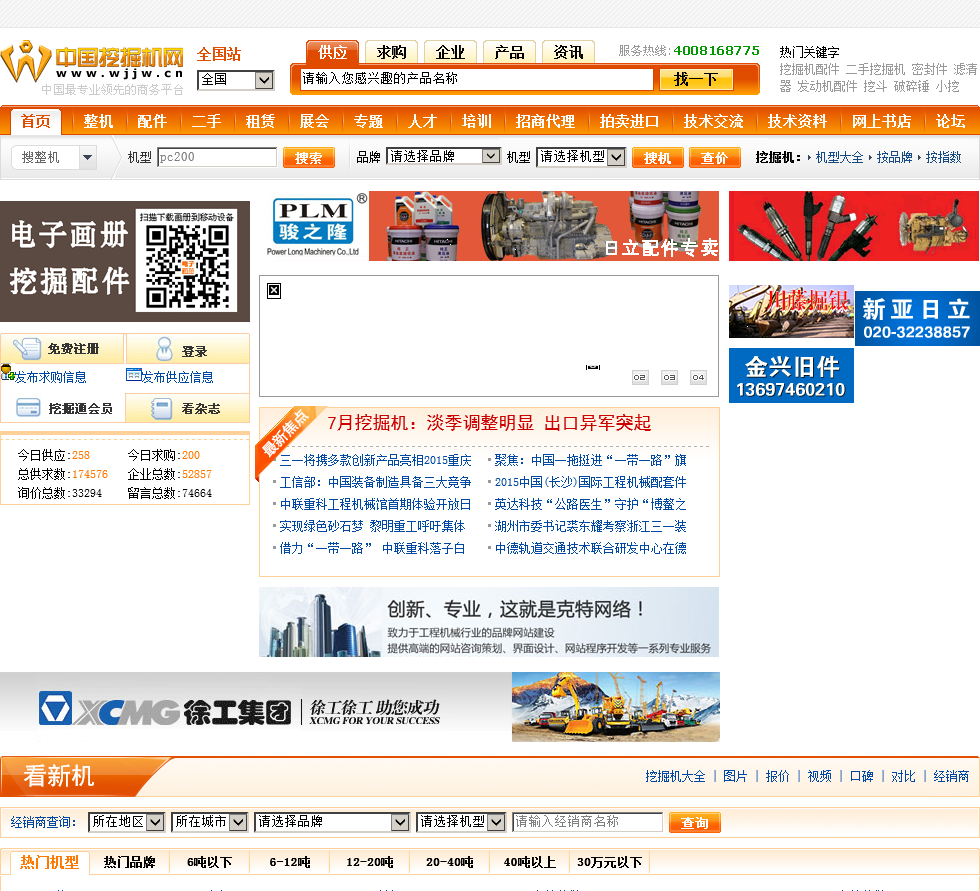The image size is (980, 891).
Task: Open 发布供应信息 link
Action: pos(178,377)
